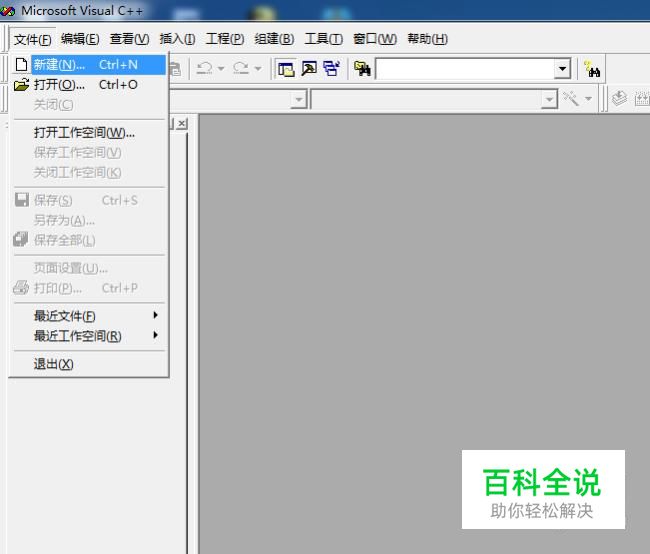This screenshot has height=554, width=650.
Task: Click the Save All disks icon
Action: point(21,240)
